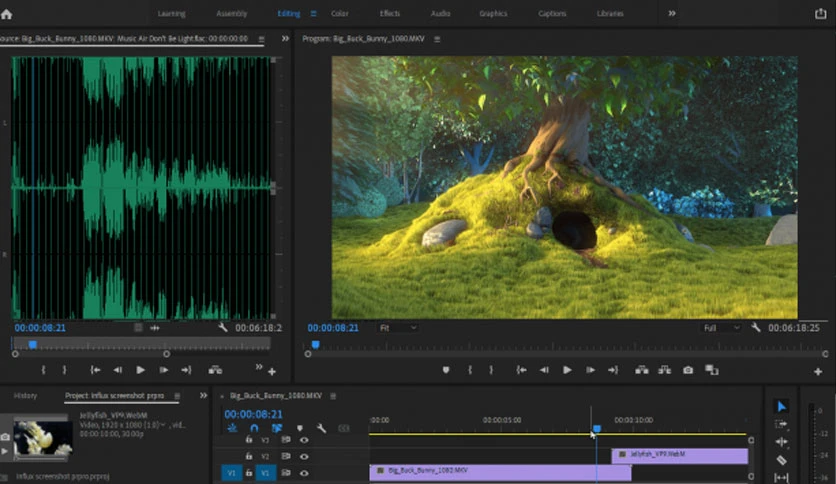Open the Captions workspace
Image resolution: width=836 pixels, height=484 pixels.
coord(552,14)
